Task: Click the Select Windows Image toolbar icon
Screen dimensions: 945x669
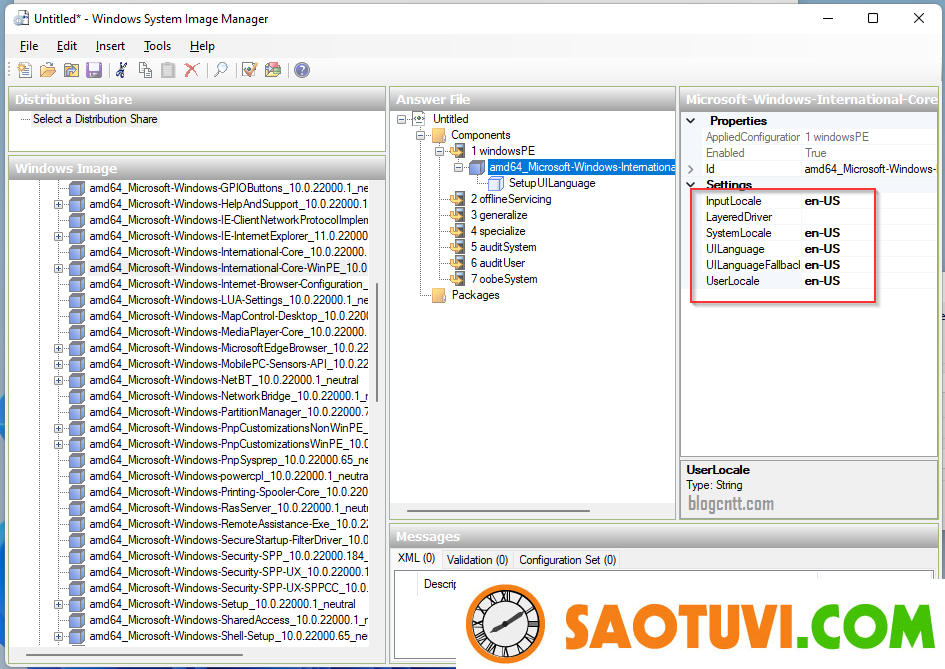Action: [x=71, y=70]
